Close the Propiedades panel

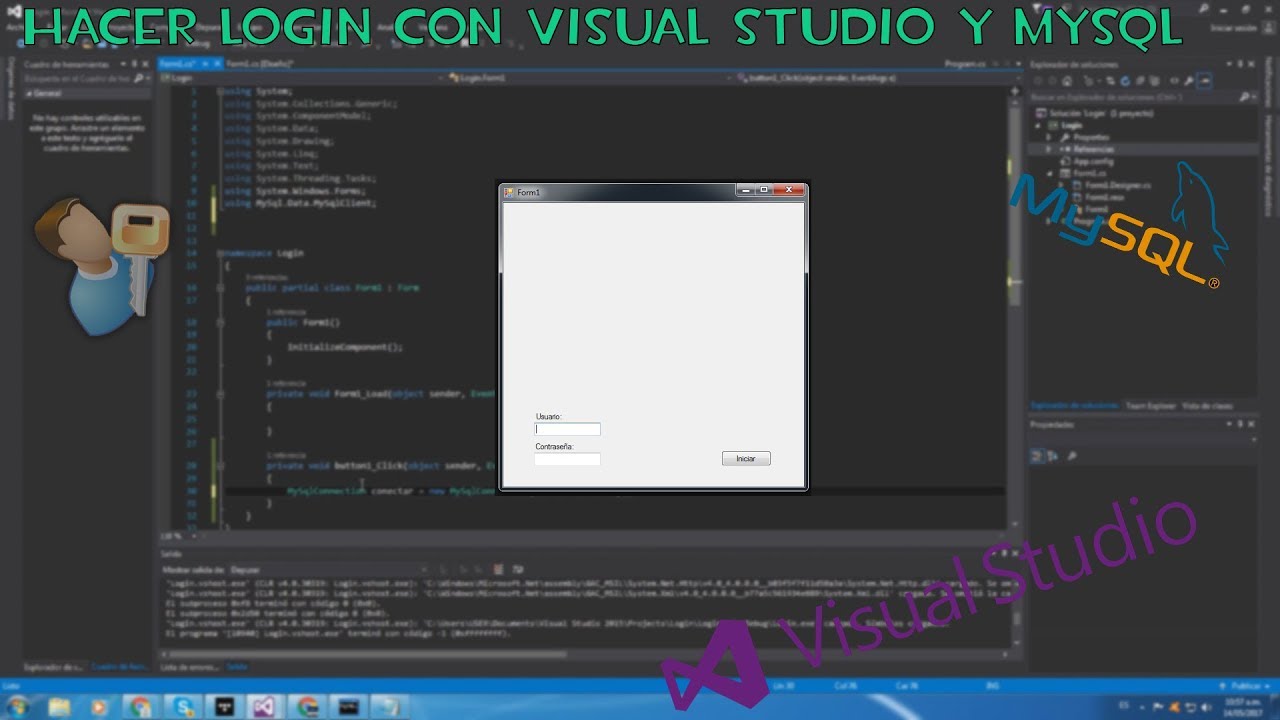pyautogui.click(x=1252, y=425)
